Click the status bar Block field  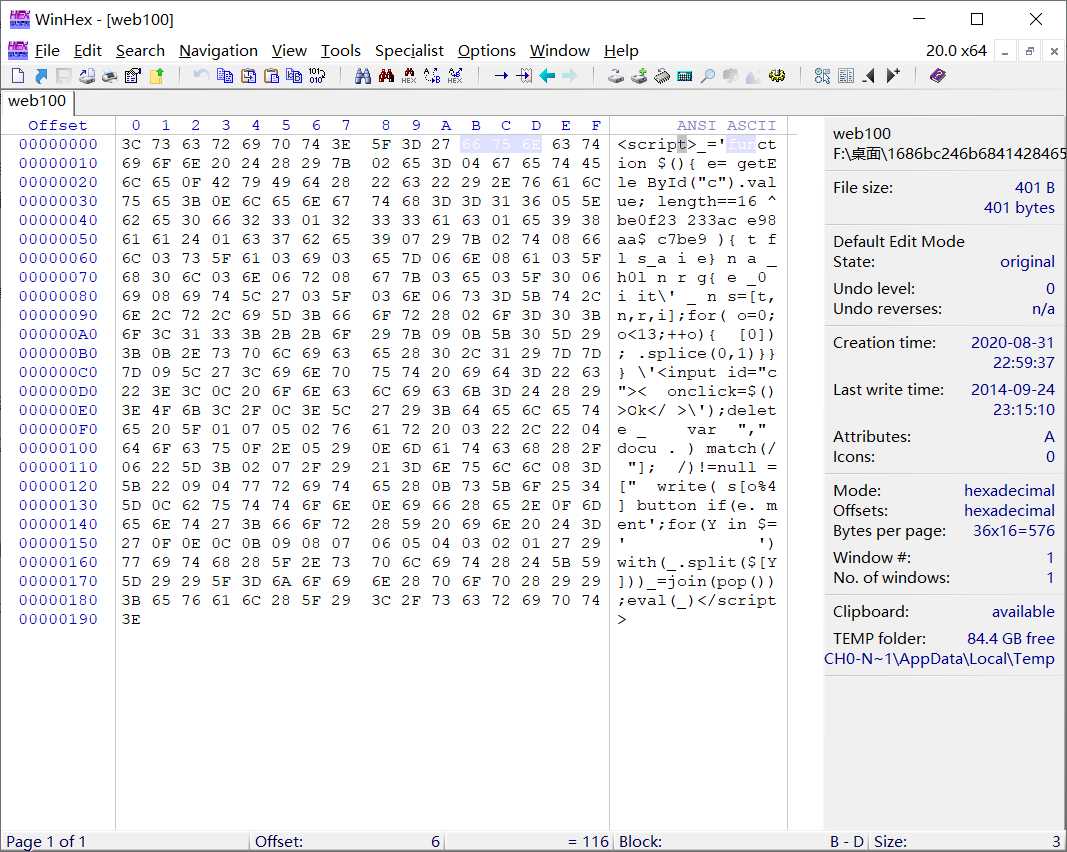point(742,842)
